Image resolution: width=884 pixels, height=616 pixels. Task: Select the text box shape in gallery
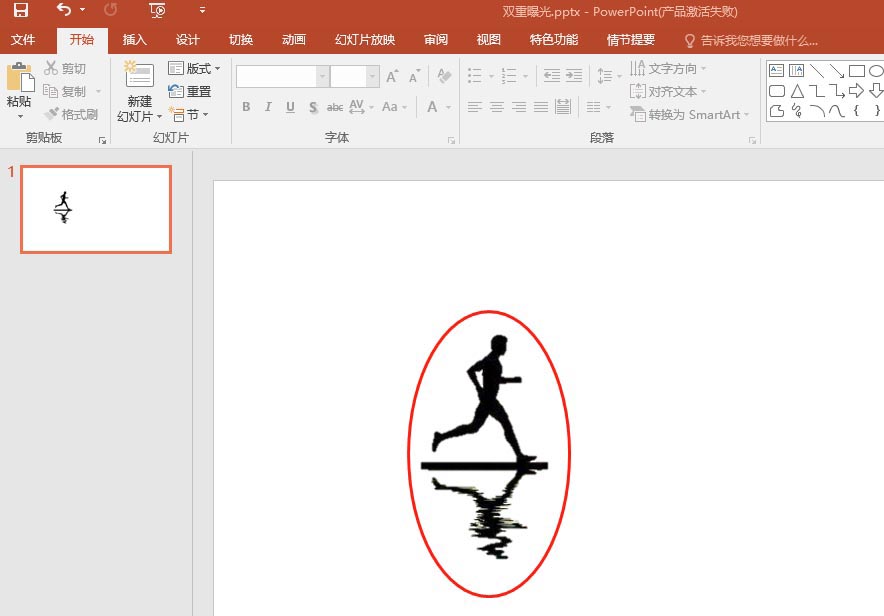coord(776,70)
